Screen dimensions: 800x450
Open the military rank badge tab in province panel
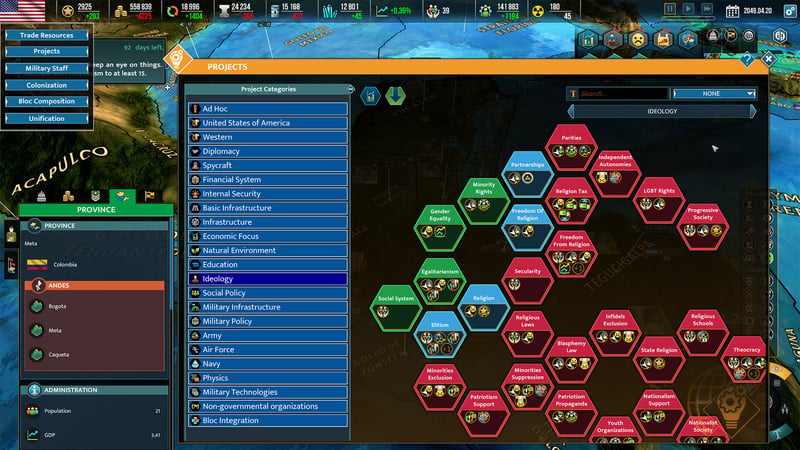95,196
